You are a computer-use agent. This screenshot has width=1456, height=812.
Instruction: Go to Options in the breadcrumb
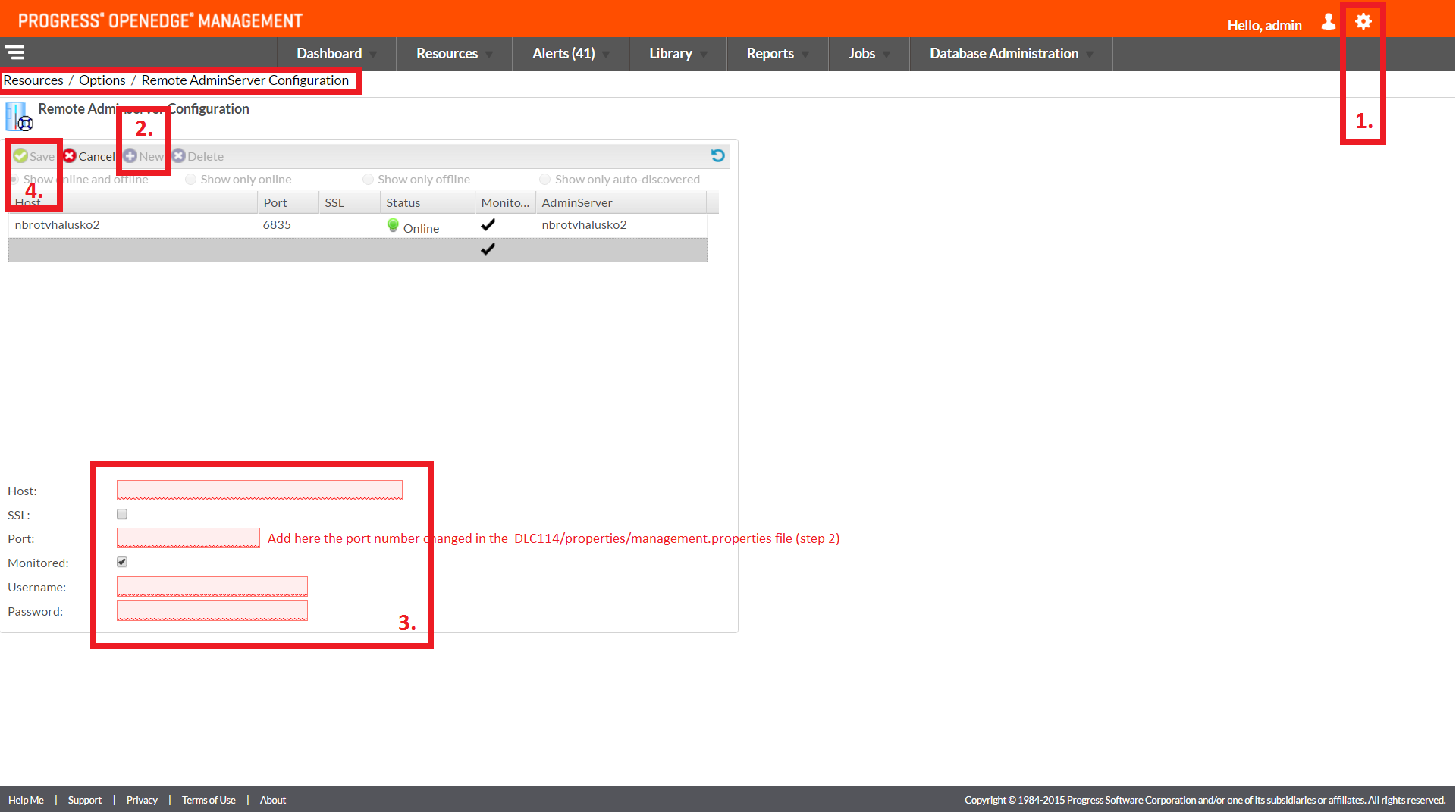pos(102,80)
